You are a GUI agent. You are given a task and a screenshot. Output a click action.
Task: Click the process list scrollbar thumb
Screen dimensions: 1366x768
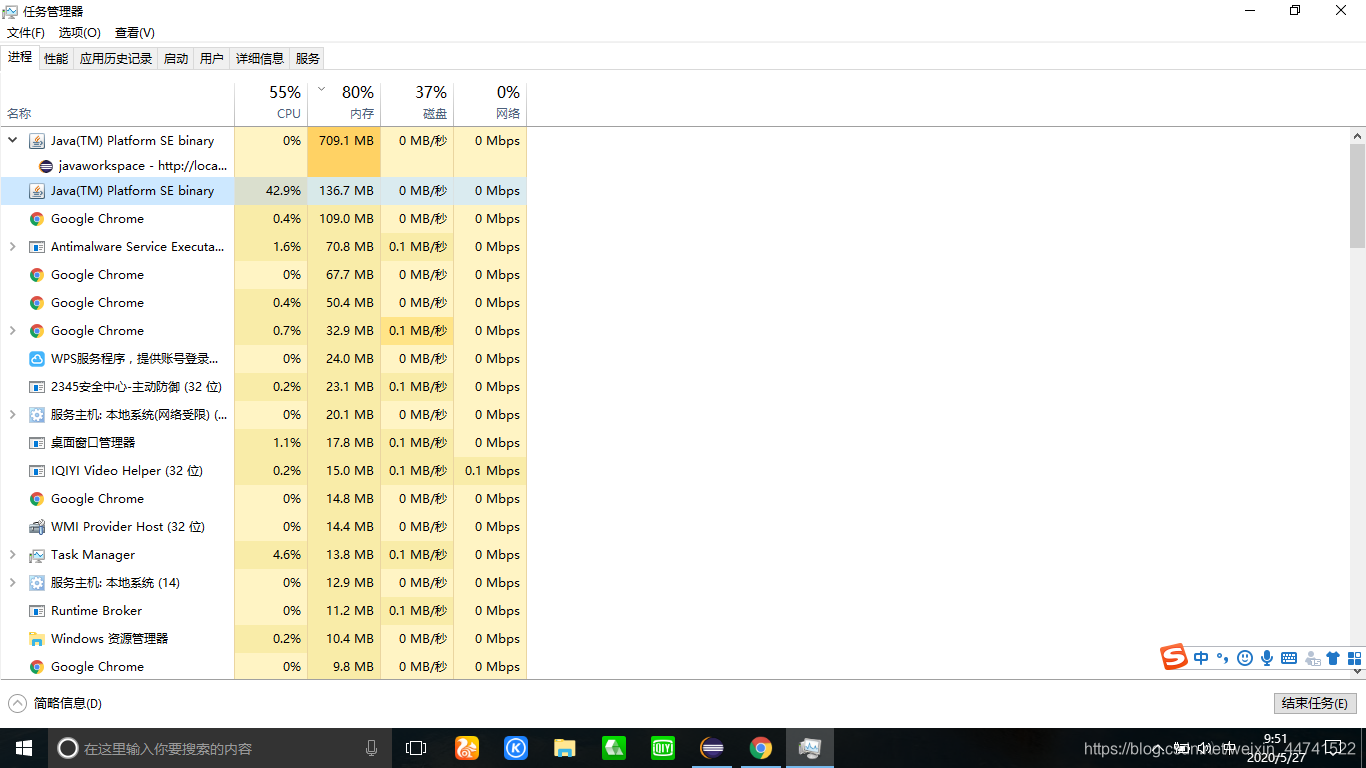[1357, 196]
